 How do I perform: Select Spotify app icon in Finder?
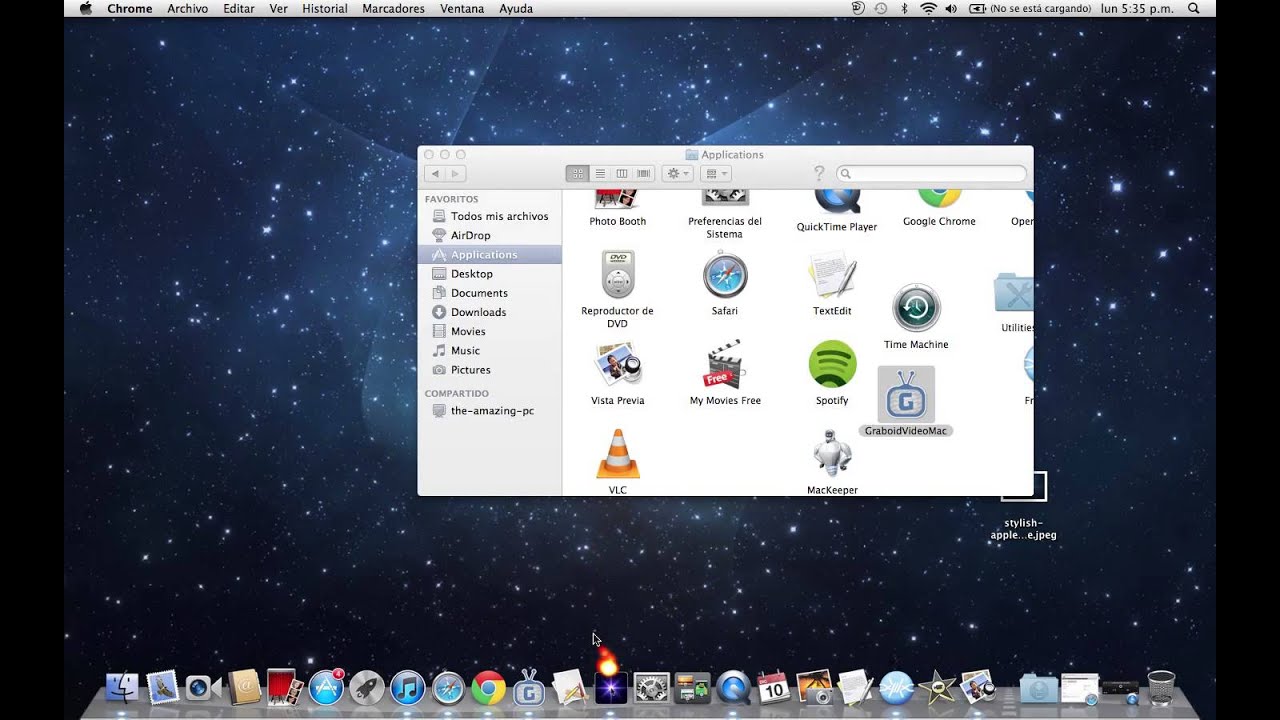click(x=832, y=365)
